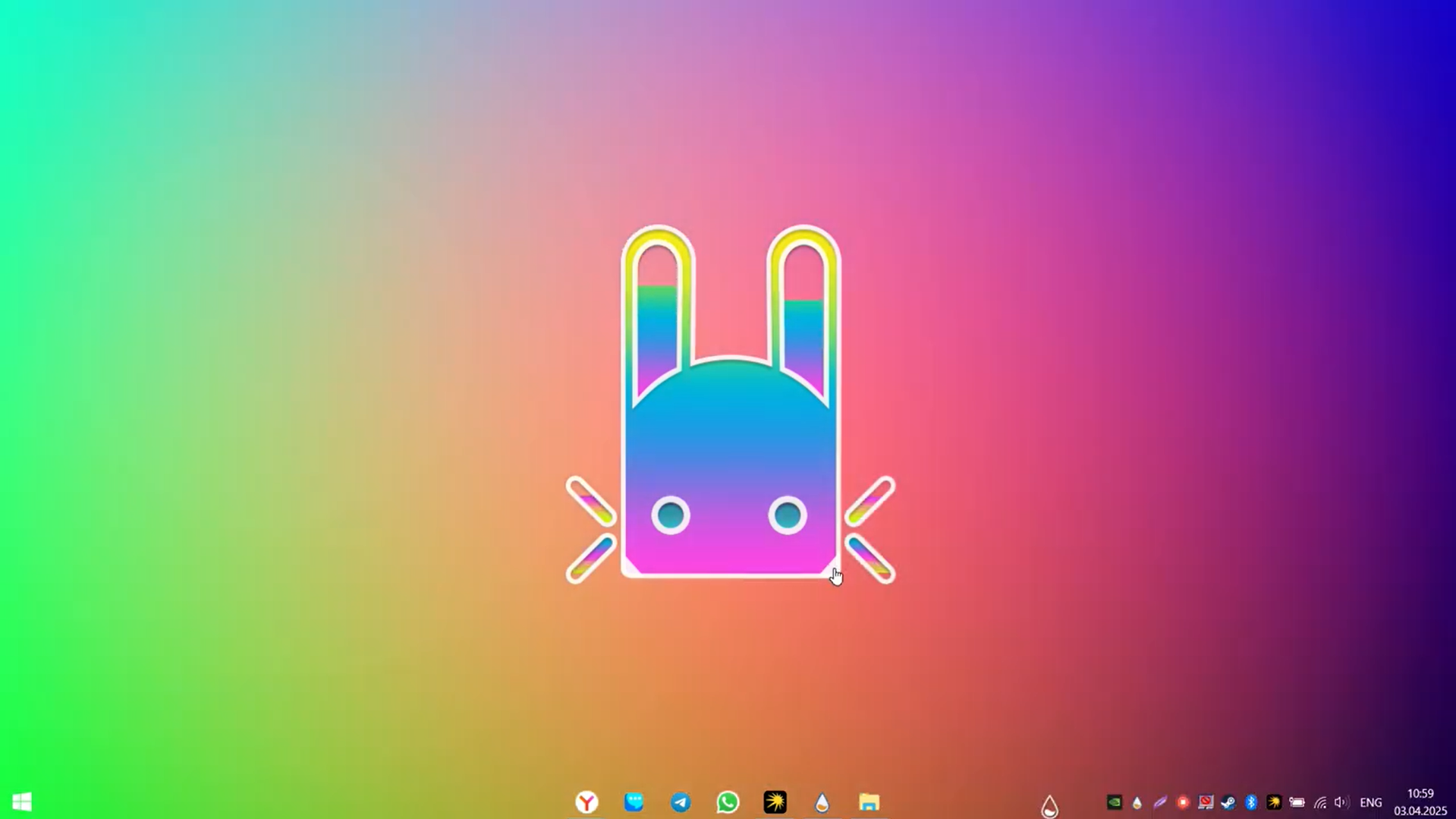The width and height of the screenshot is (1456, 819).
Task: Switch input language via the ENG indicator
Action: click(x=1370, y=802)
